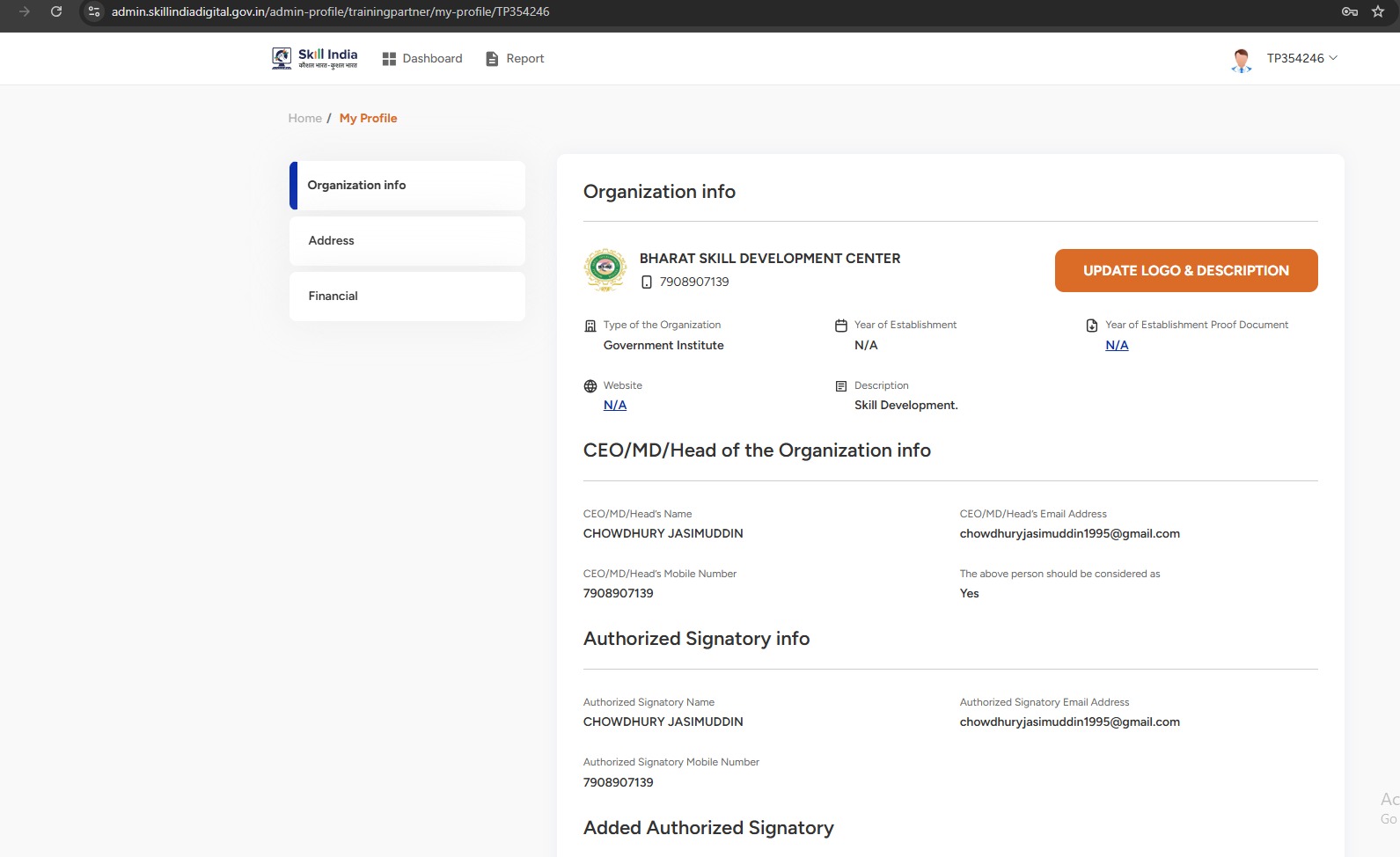Expand the TP354246 account dropdown

1302,58
